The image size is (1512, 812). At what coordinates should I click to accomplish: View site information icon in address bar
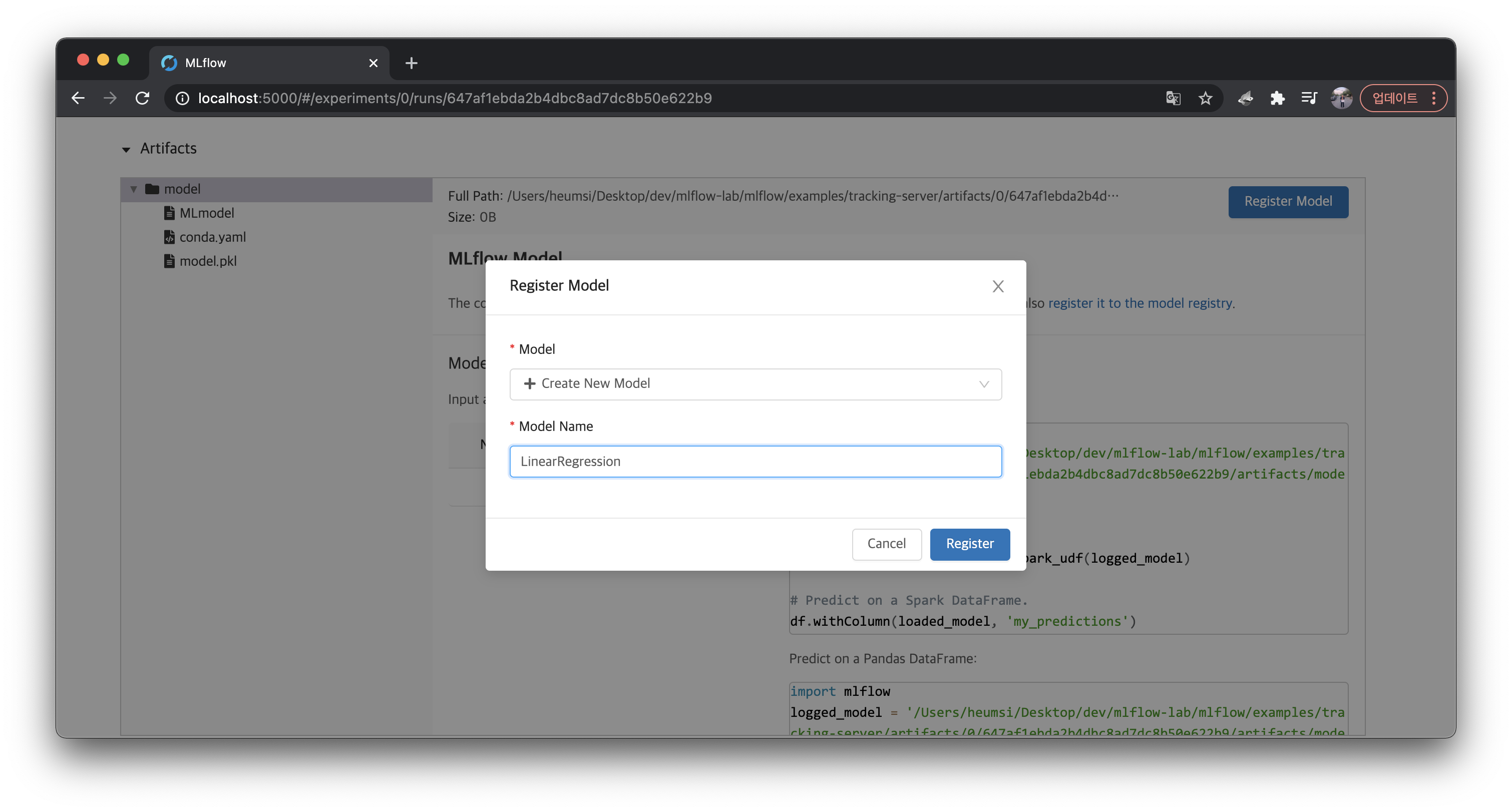click(x=183, y=98)
